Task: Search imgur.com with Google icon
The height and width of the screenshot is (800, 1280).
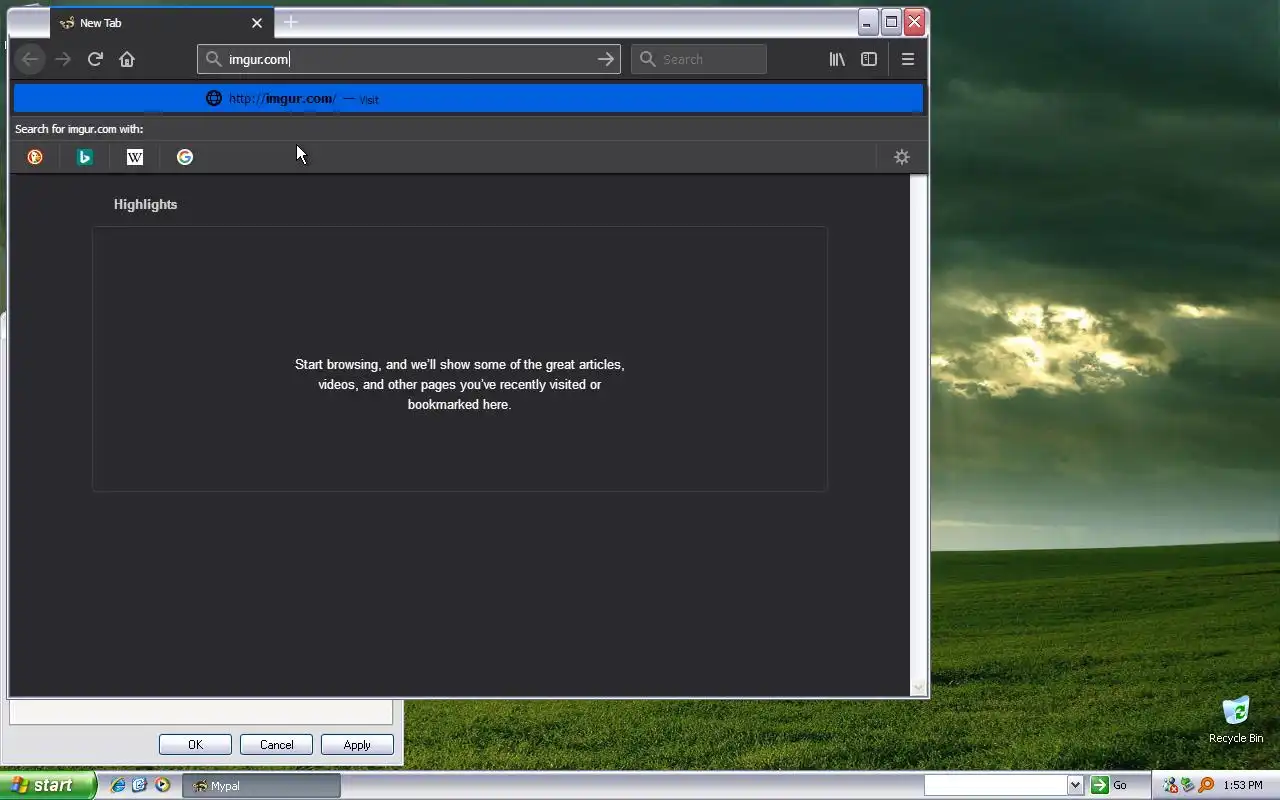Action: click(x=185, y=157)
